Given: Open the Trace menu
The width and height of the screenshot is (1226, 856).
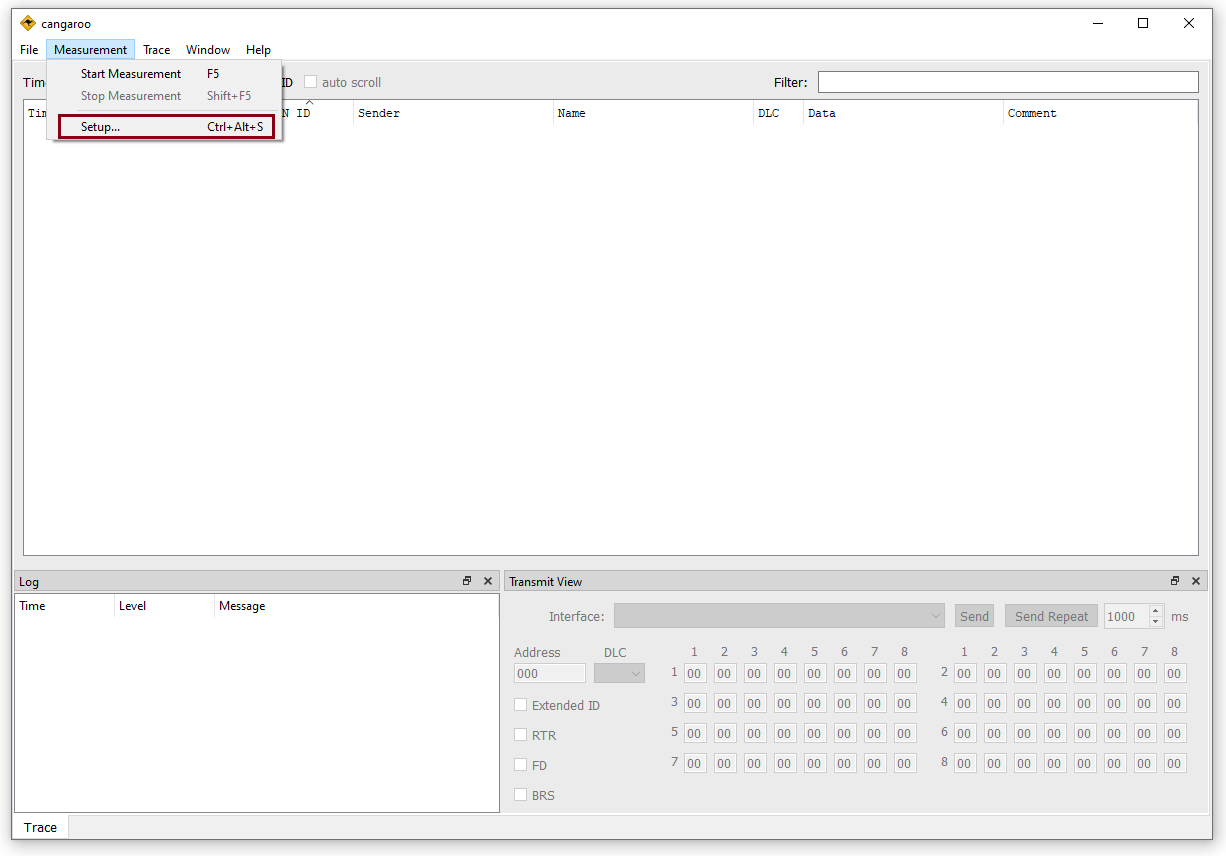Looking at the screenshot, I should coord(156,50).
